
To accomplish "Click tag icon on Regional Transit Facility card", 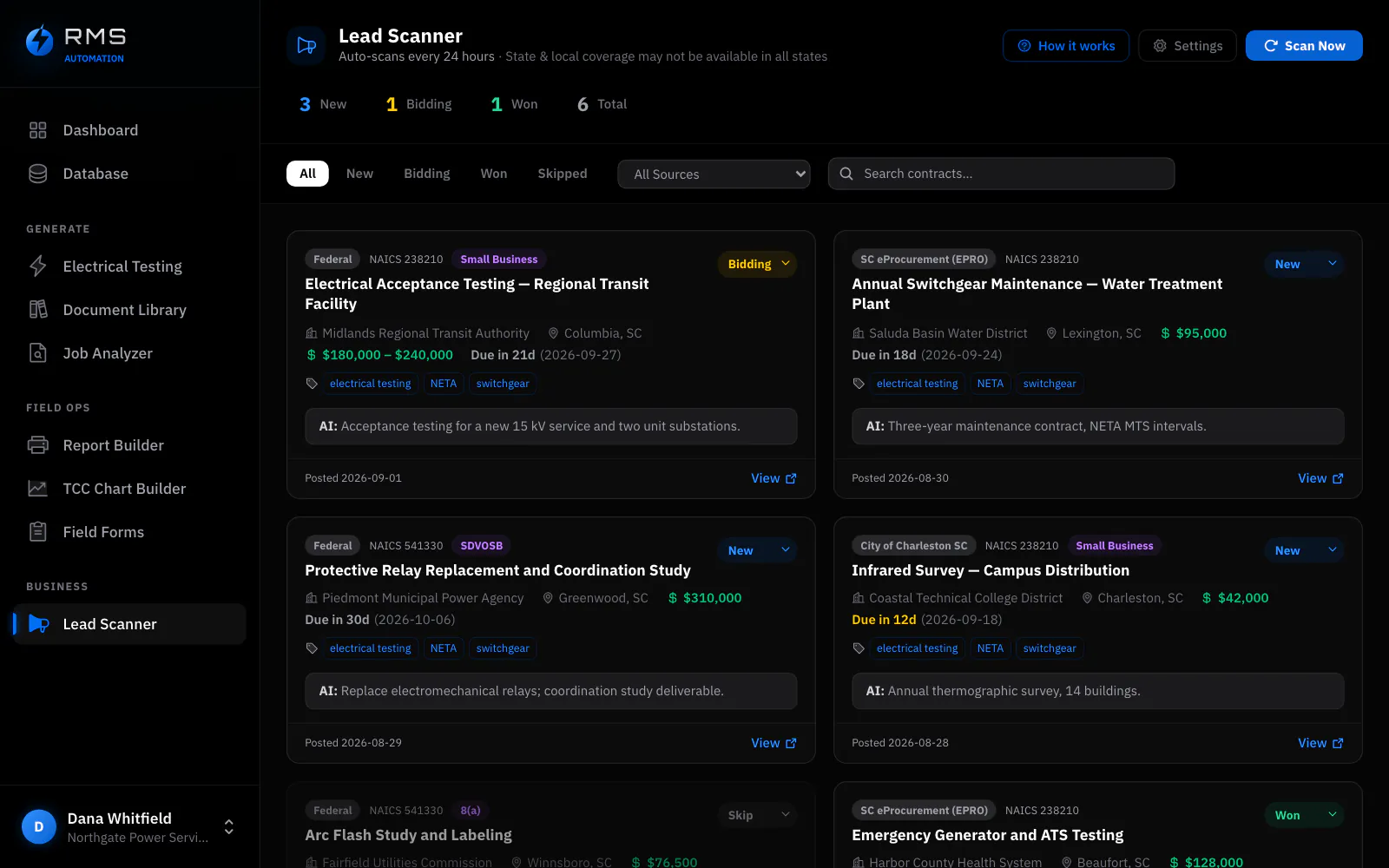I will (312, 384).
